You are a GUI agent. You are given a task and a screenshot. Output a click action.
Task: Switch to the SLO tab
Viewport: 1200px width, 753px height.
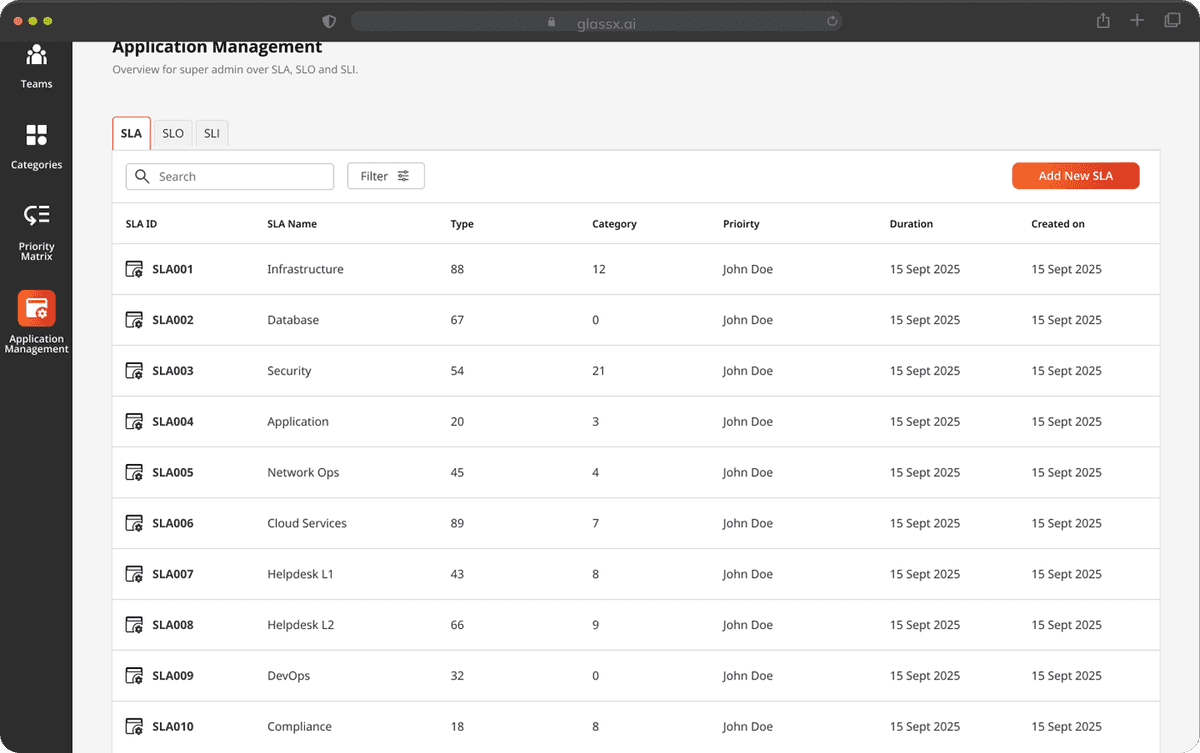tap(173, 133)
